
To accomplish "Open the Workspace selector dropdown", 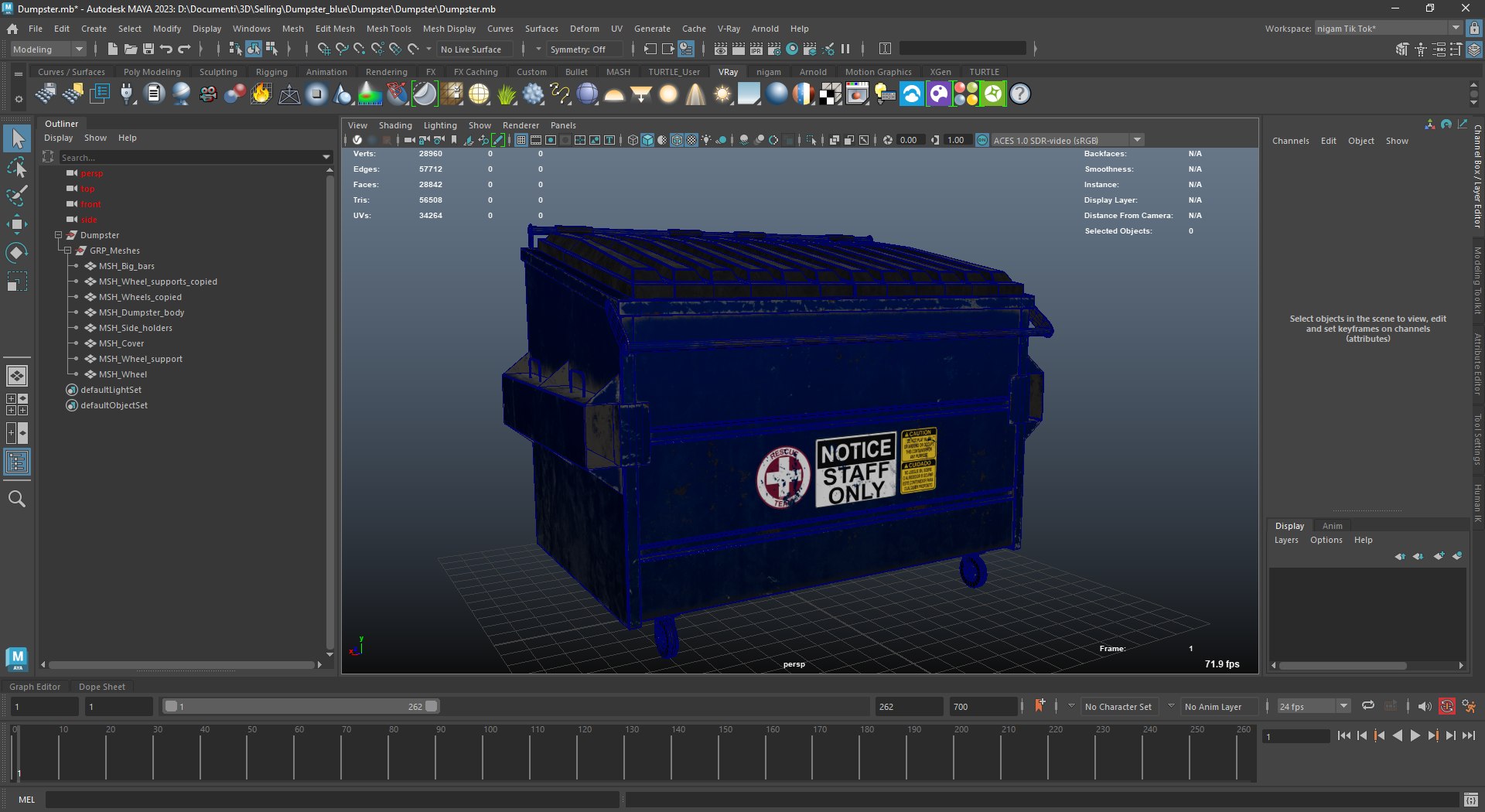I will click(1388, 29).
